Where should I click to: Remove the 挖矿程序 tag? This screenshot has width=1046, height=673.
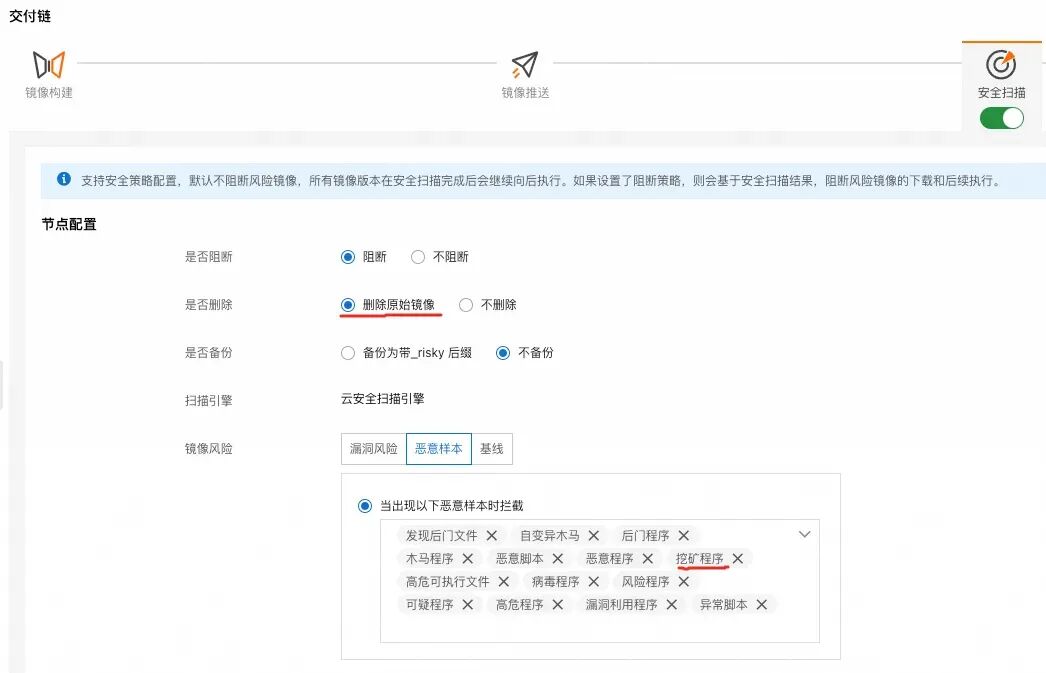(x=737, y=559)
